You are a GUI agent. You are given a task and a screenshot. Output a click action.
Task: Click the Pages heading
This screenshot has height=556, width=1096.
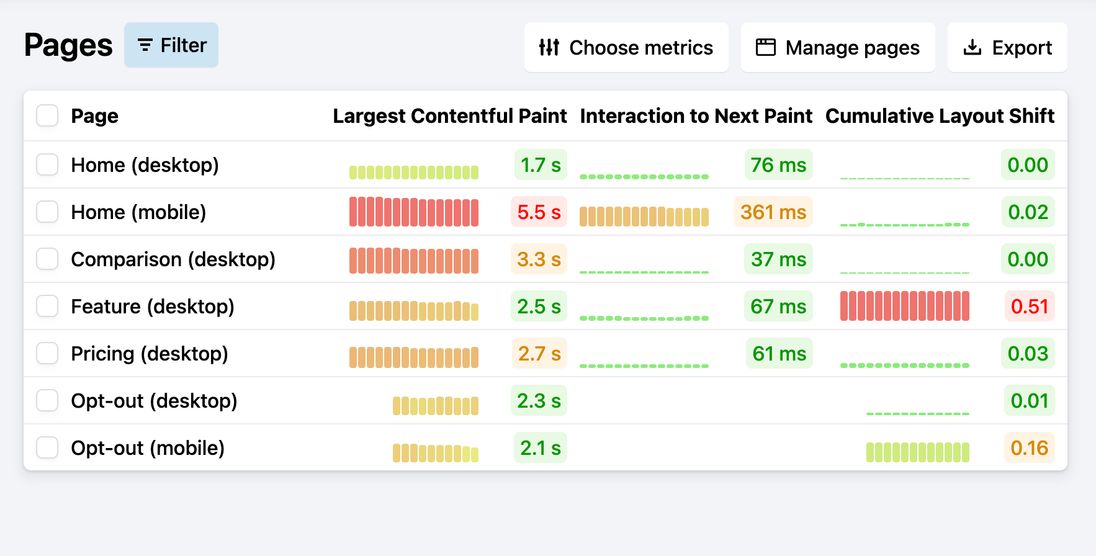pos(68,46)
